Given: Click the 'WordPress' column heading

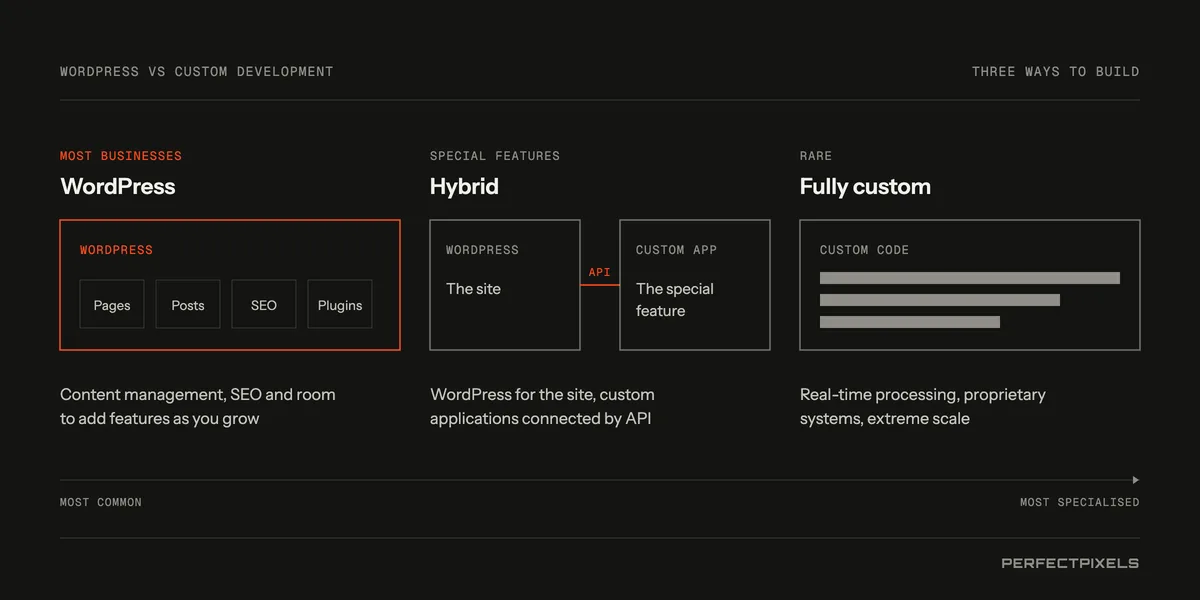Looking at the screenshot, I should (118, 187).
